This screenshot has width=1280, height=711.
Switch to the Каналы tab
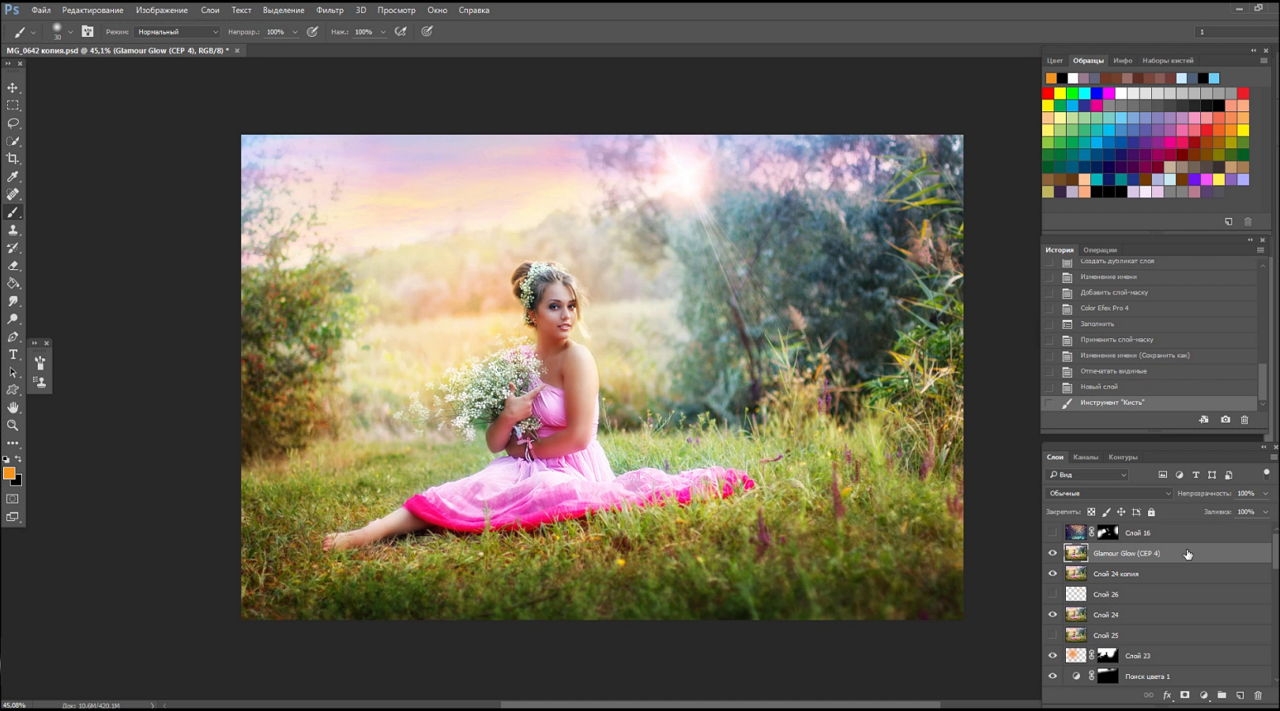click(x=1085, y=457)
